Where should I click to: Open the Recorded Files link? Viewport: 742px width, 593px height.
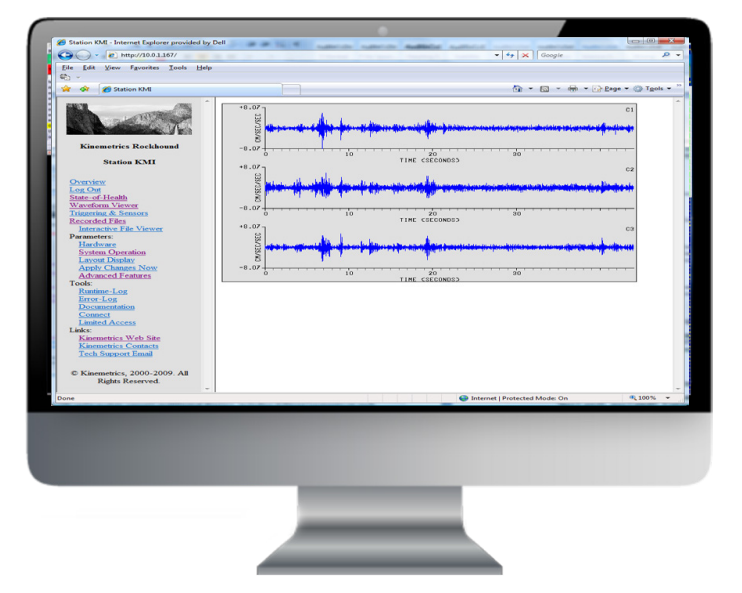[x=97, y=221]
